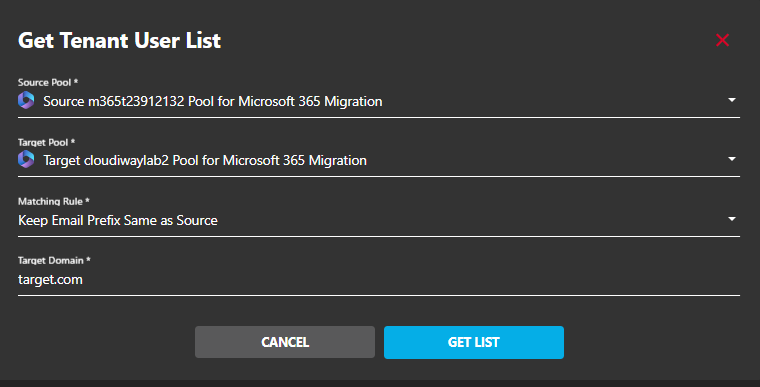
Task: Select the Target cloudiwaylab2 Pool value
Action: (x=205, y=161)
